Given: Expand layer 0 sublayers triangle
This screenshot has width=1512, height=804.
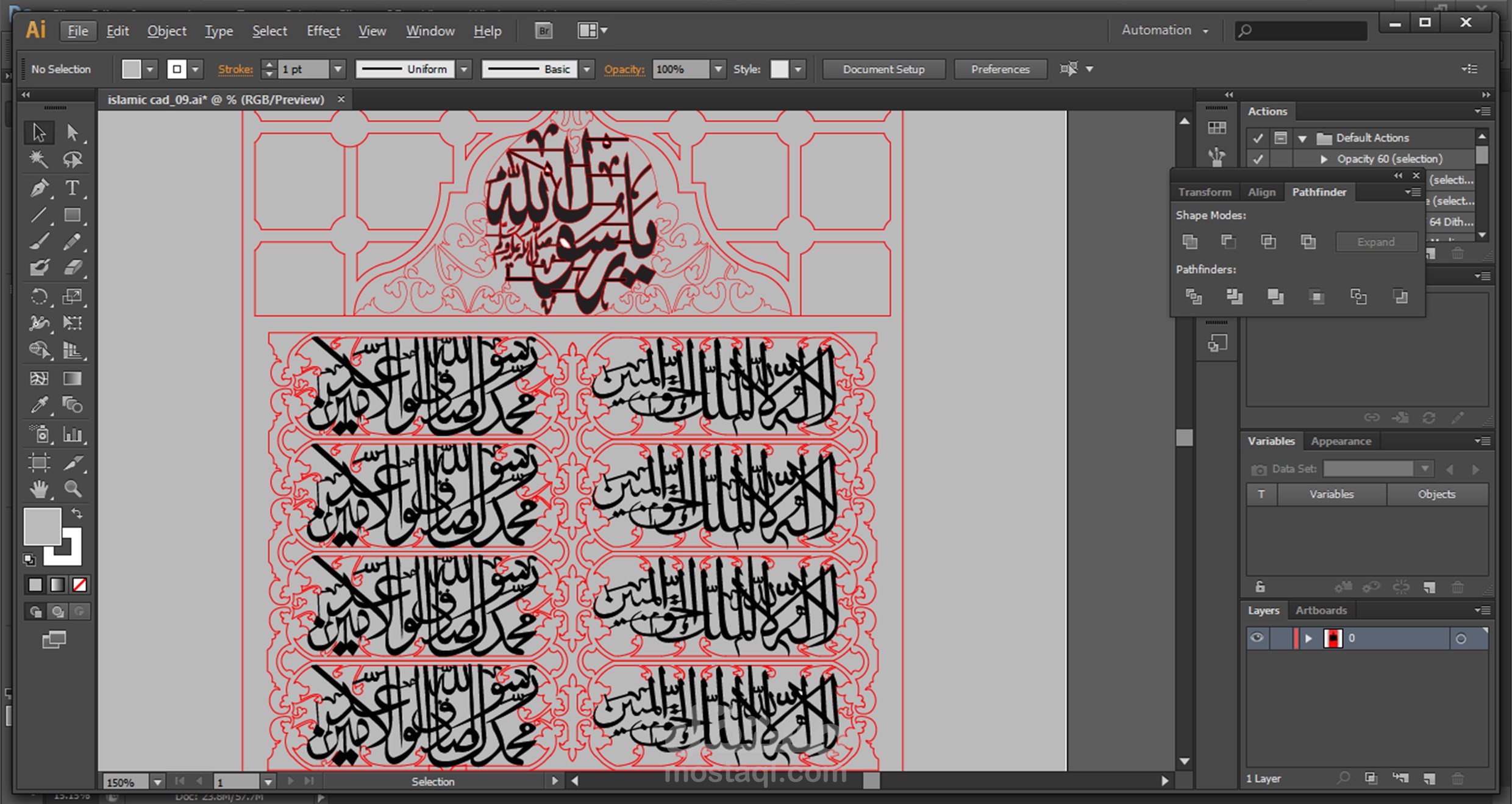Looking at the screenshot, I should pyautogui.click(x=1308, y=638).
